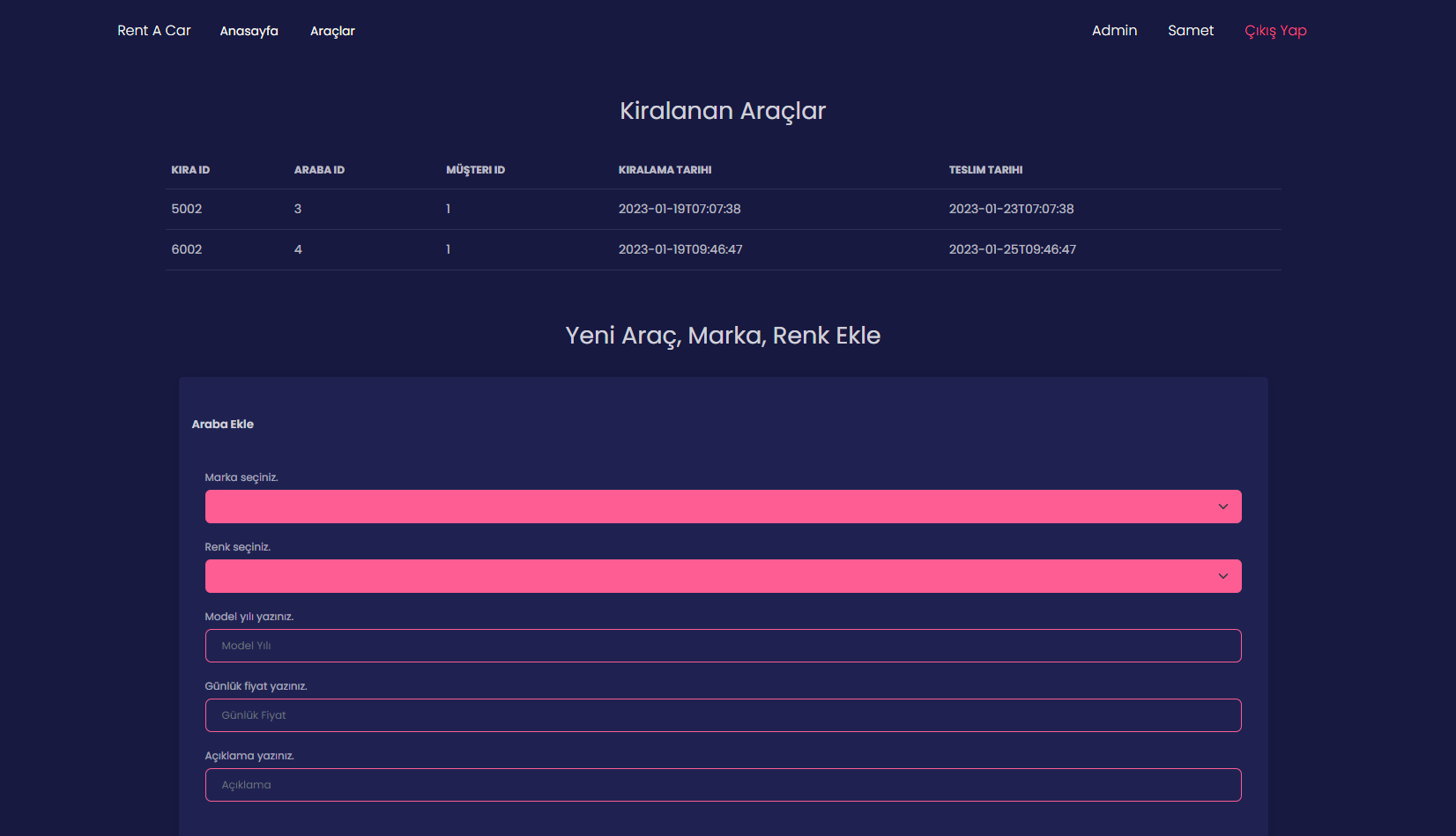Open the Marka seçiniz dropdown
1456x836 pixels.
(x=723, y=506)
